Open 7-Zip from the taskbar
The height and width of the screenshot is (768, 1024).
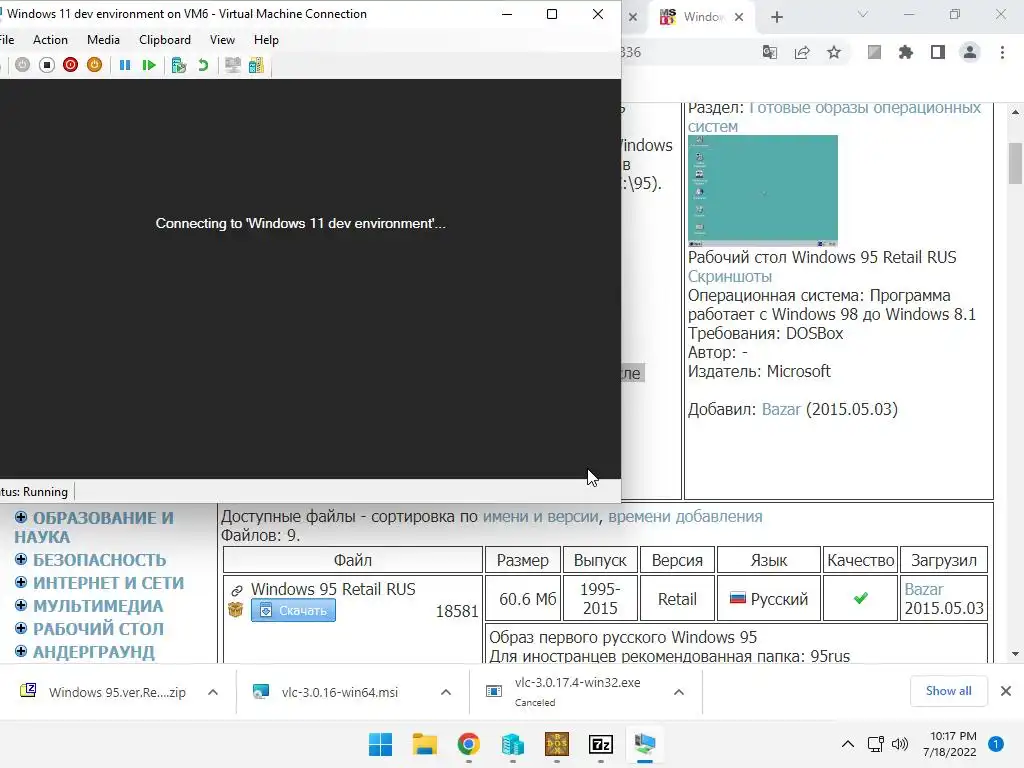coord(600,744)
